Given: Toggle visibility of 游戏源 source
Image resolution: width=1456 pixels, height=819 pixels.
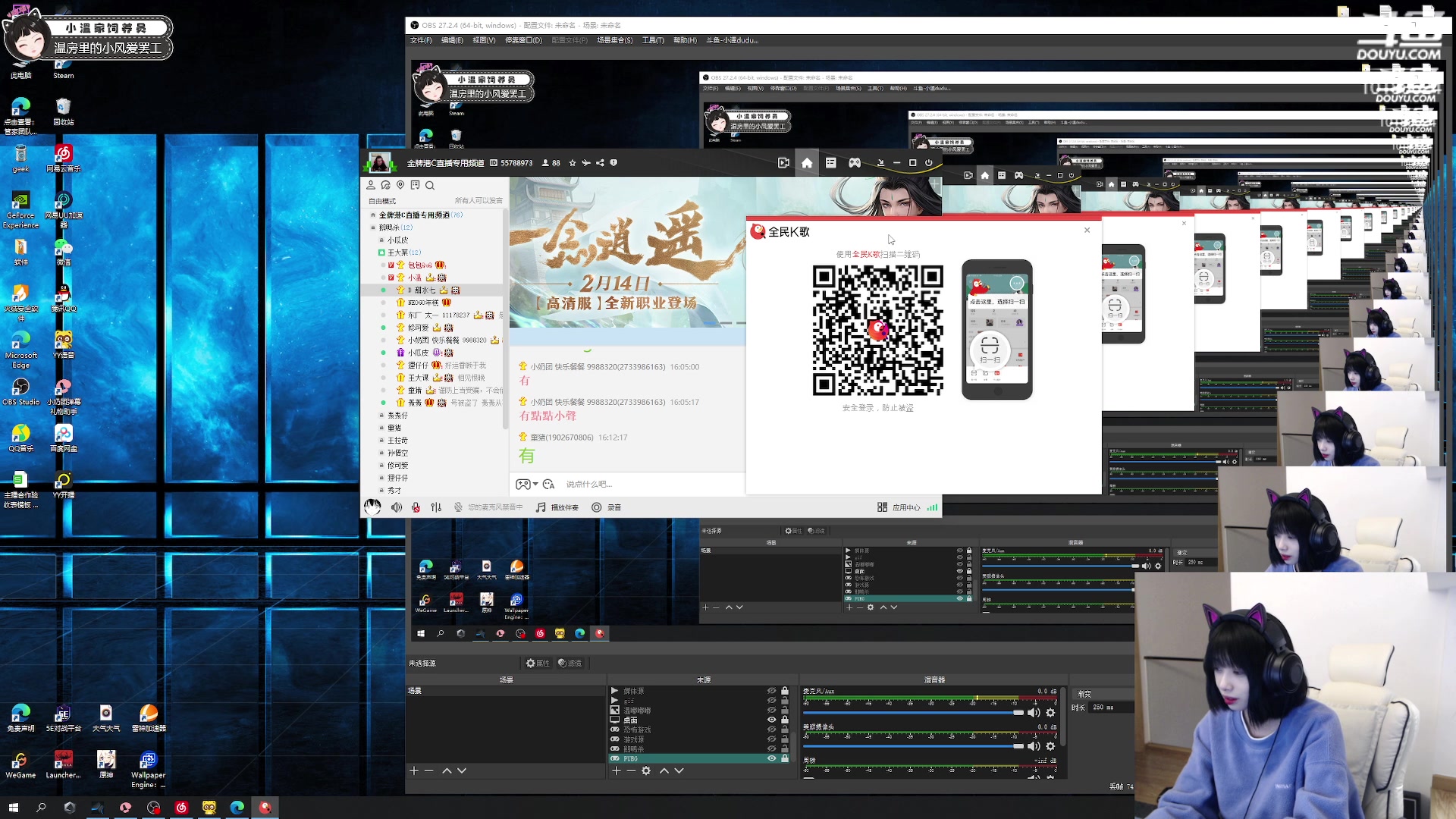Looking at the screenshot, I should 772,739.
